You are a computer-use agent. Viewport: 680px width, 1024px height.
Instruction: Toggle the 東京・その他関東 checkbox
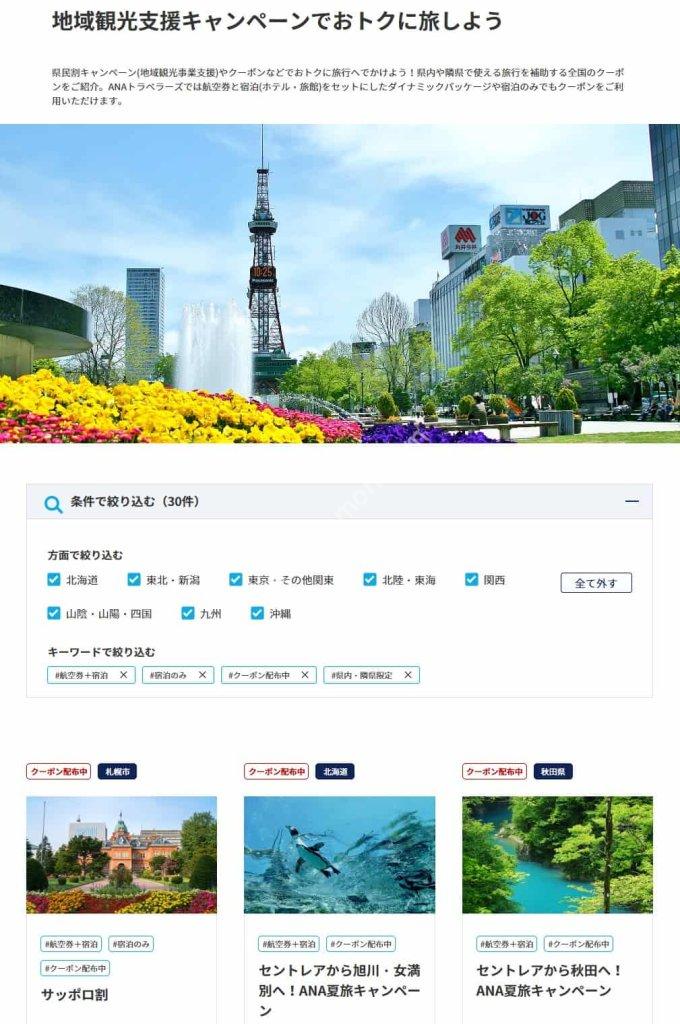point(236,579)
